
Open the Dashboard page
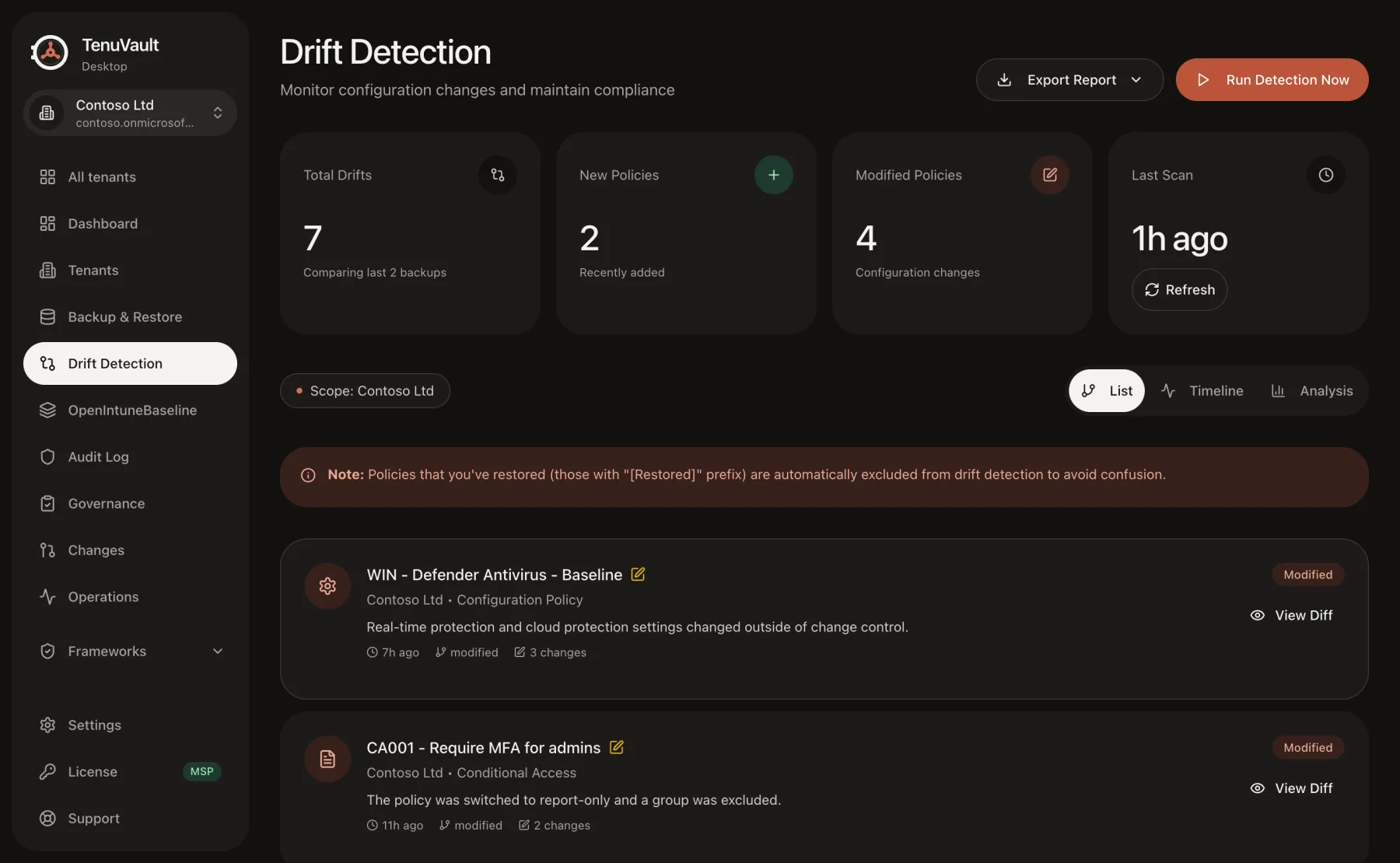point(130,223)
